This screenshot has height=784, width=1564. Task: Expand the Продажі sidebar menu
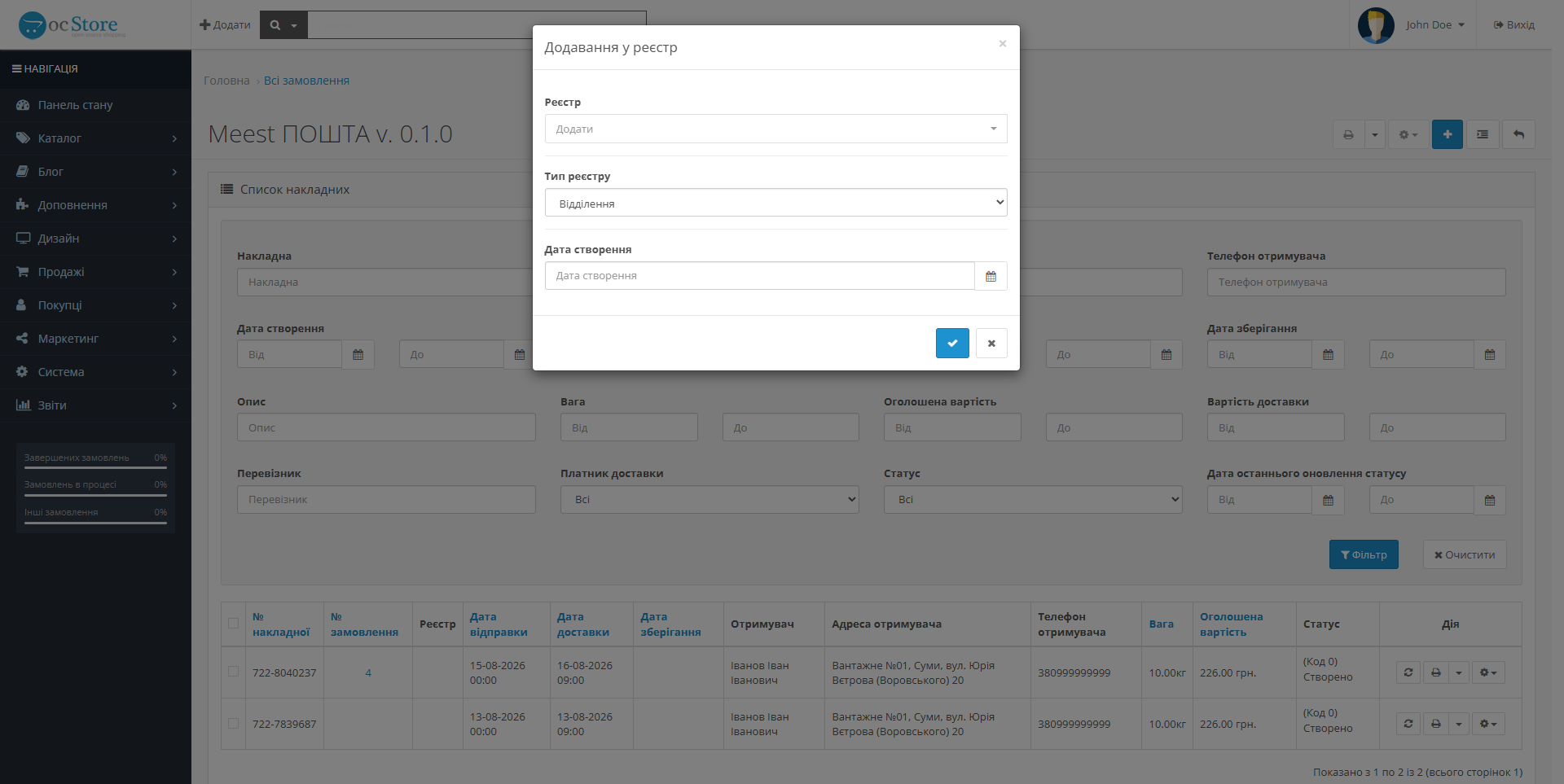pyautogui.click(x=95, y=272)
